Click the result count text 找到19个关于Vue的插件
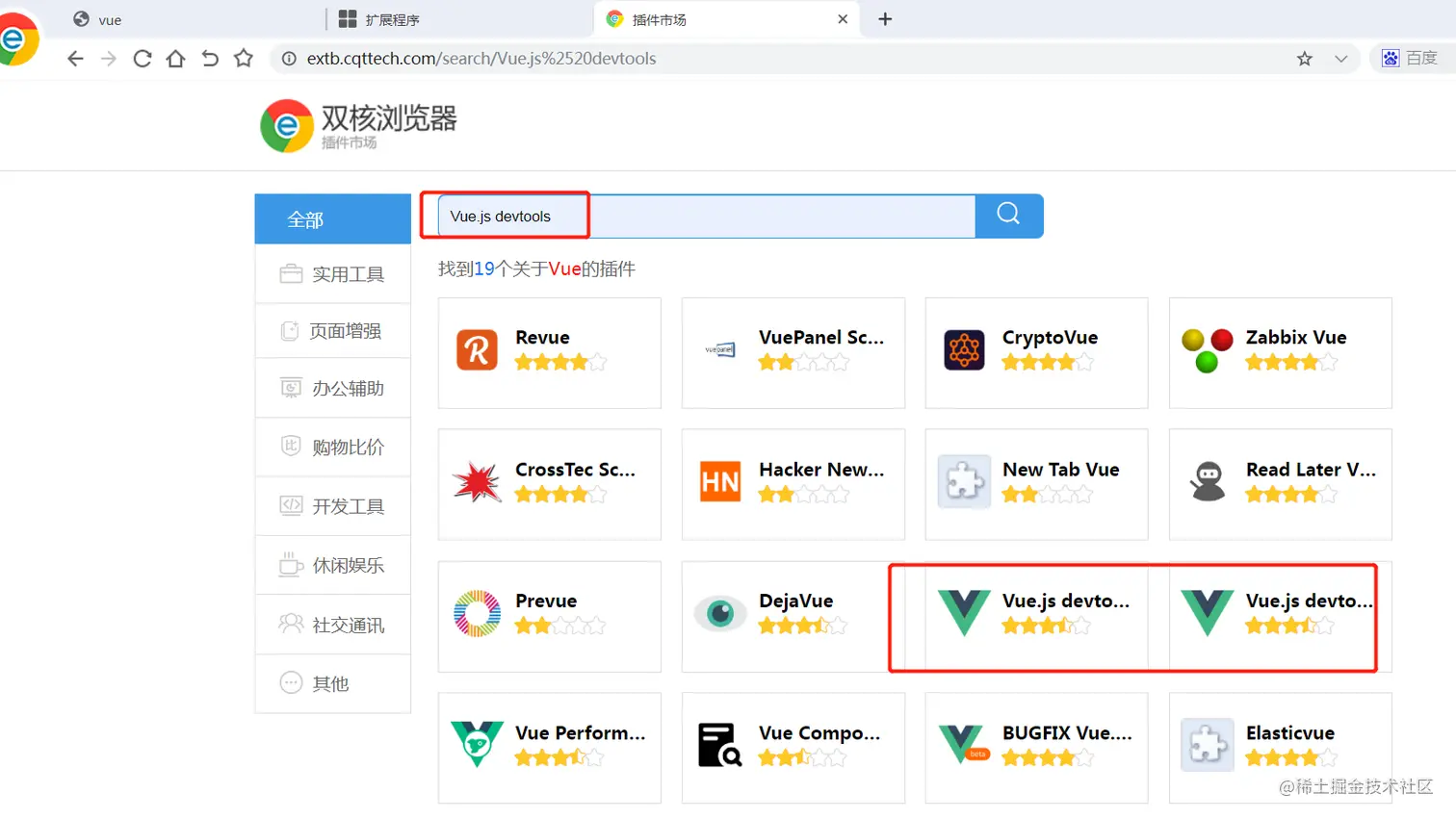 536,269
